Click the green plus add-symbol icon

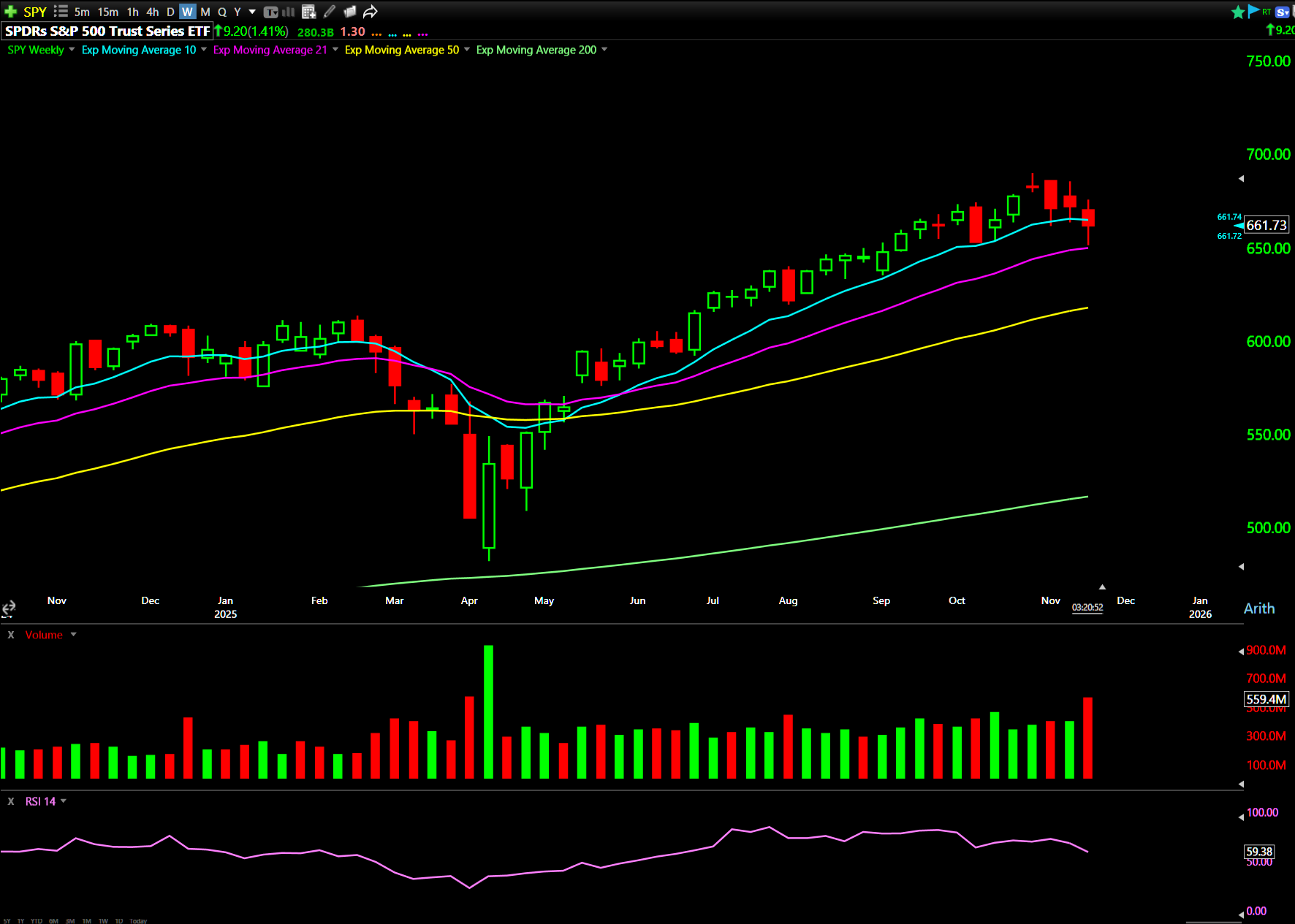10,12
